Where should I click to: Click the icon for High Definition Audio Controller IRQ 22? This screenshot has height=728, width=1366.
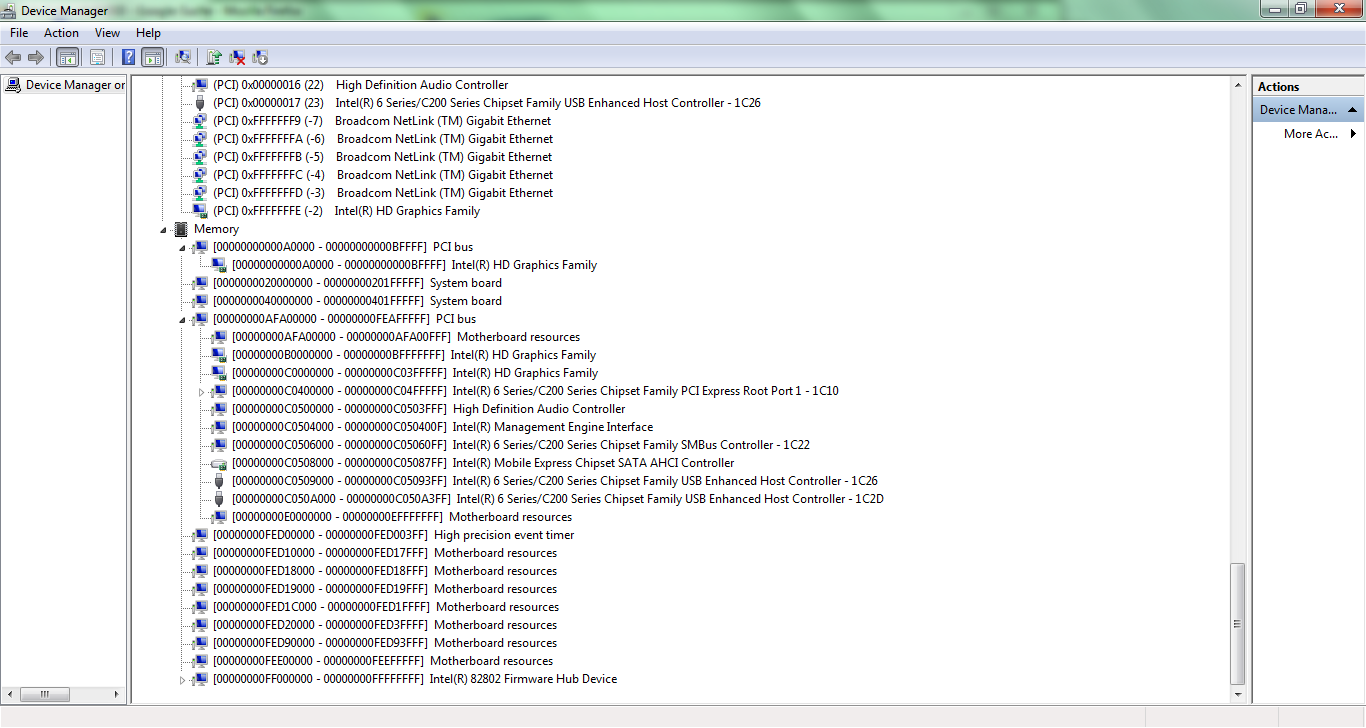[200, 85]
